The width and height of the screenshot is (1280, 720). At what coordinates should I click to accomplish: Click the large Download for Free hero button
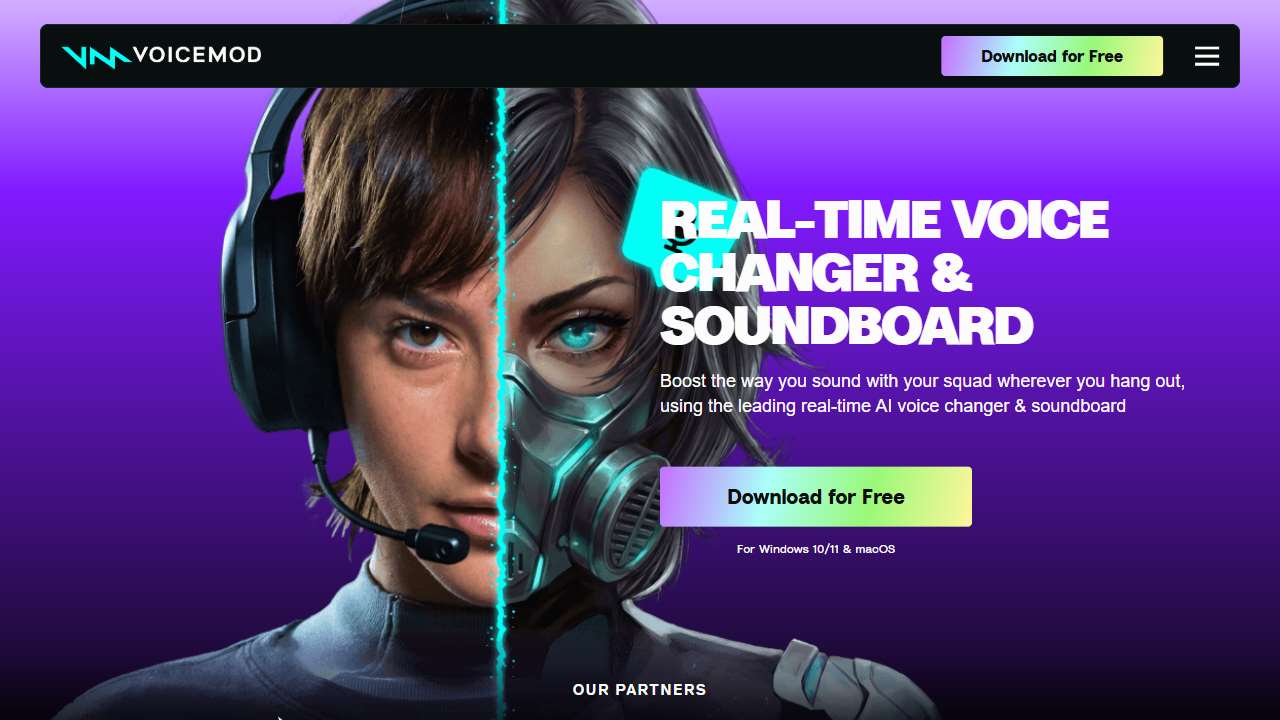(x=816, y=497)
